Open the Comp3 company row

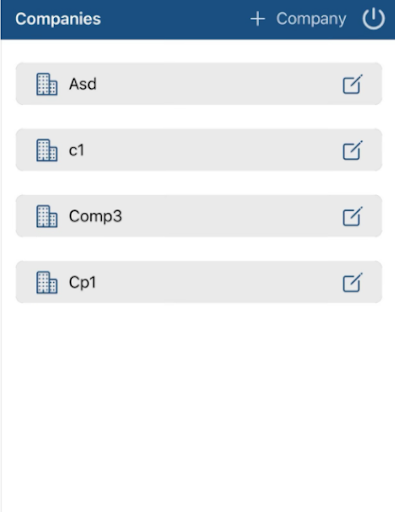[x=199, y=216]
